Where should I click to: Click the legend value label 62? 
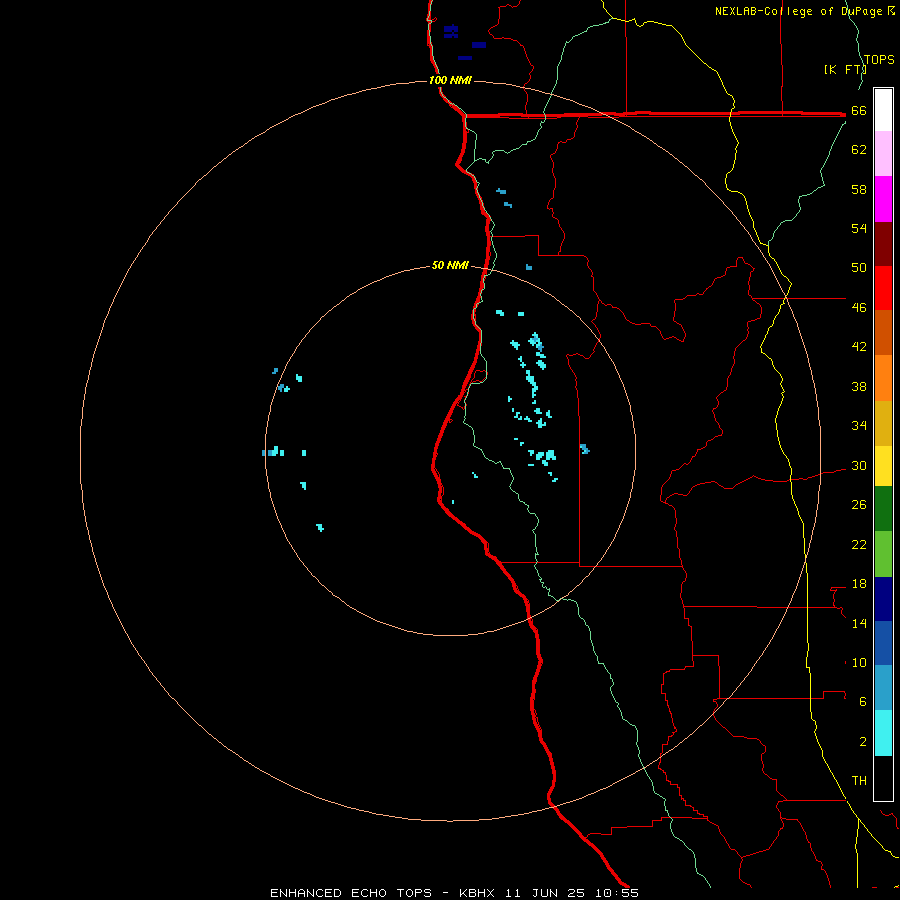pos(859,150)
